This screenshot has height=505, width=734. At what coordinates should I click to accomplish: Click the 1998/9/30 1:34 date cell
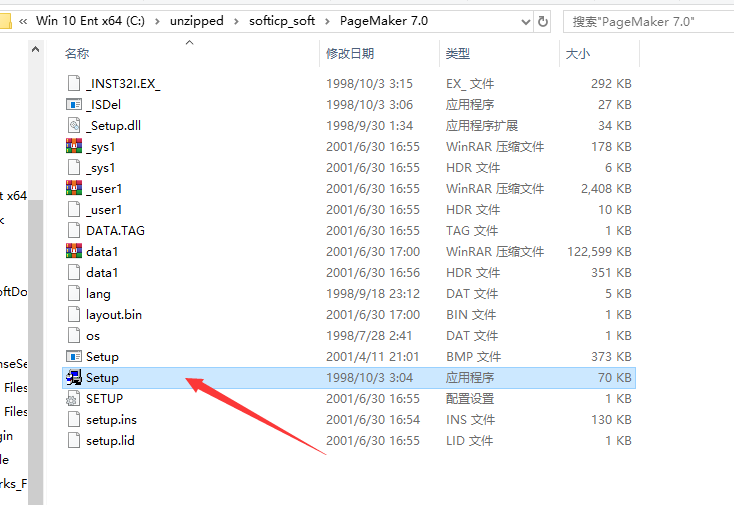[x=369, y=125]
